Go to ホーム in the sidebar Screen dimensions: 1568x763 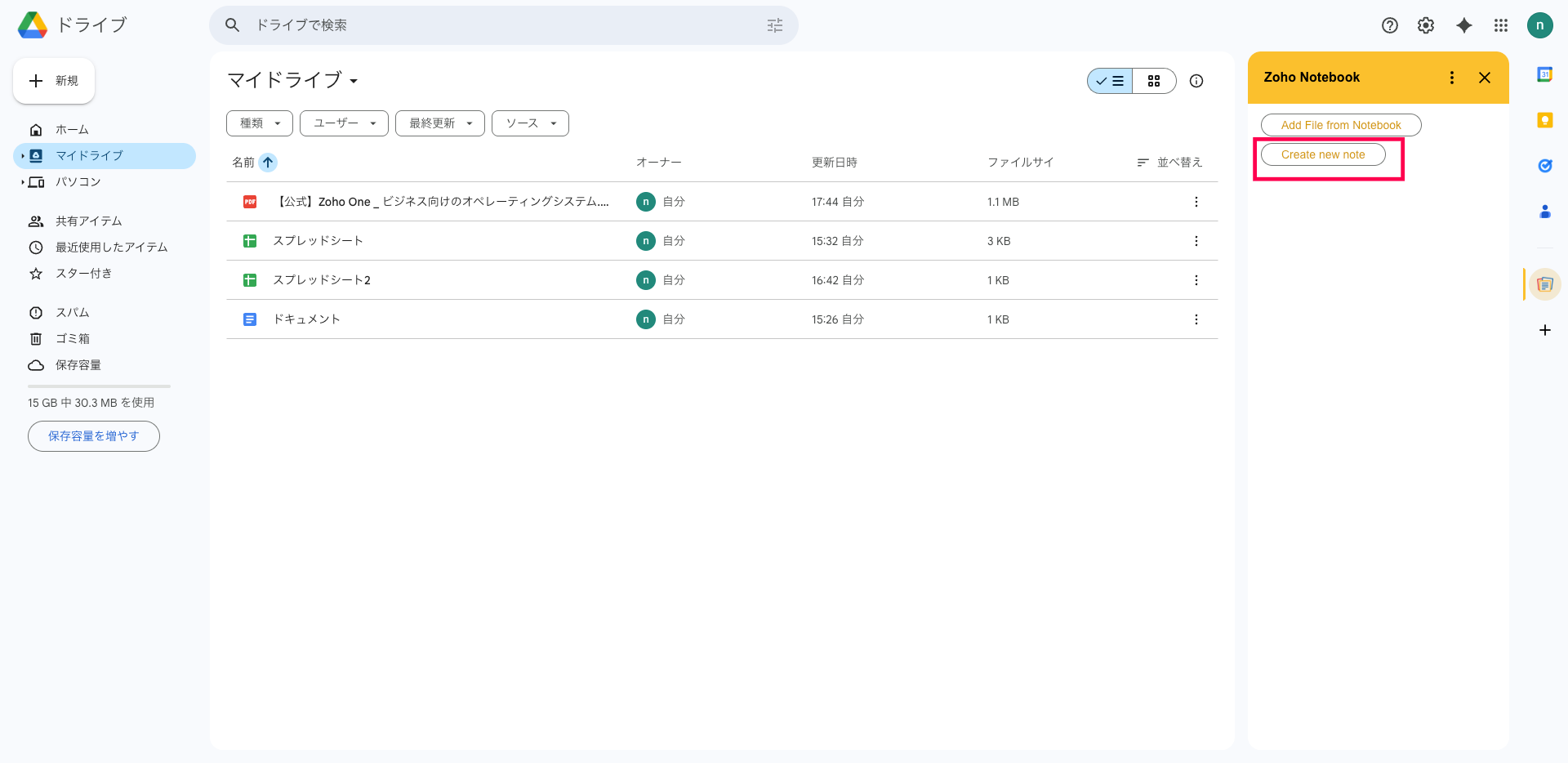(72, 130)
